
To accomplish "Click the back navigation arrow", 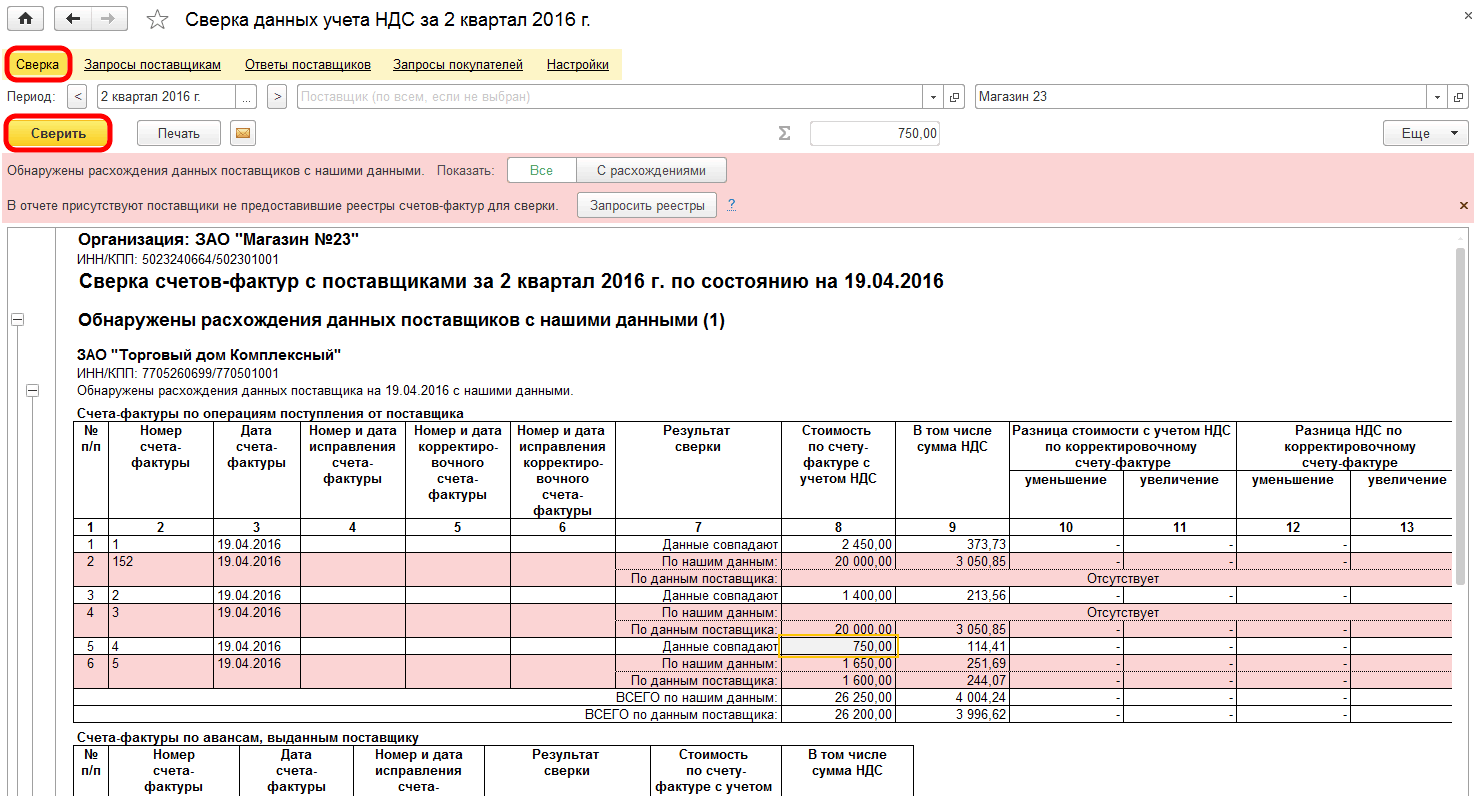I will [72, 19].
